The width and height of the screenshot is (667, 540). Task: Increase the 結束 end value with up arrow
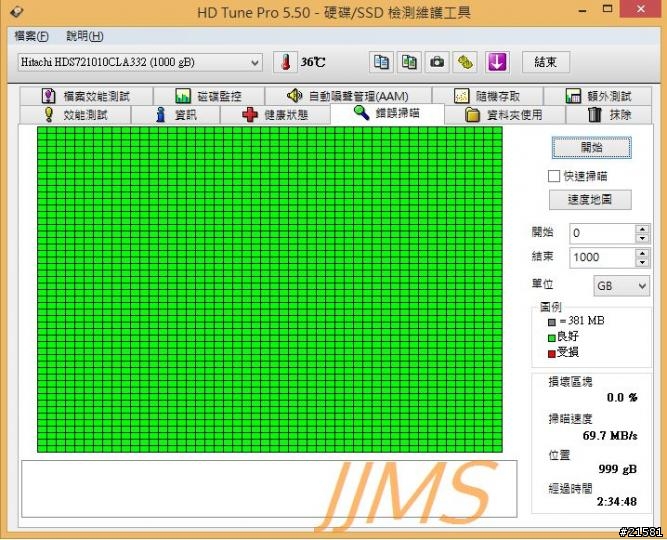tap(642, 253)
